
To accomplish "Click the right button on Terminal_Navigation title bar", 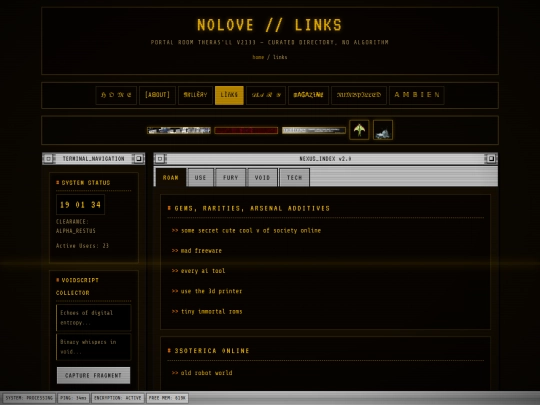I will coord(138,159).
